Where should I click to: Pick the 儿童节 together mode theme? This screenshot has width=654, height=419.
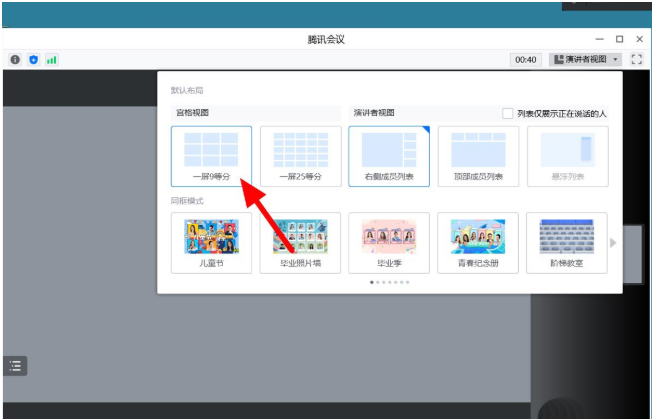pyautogui.click(x=211, y=243)
